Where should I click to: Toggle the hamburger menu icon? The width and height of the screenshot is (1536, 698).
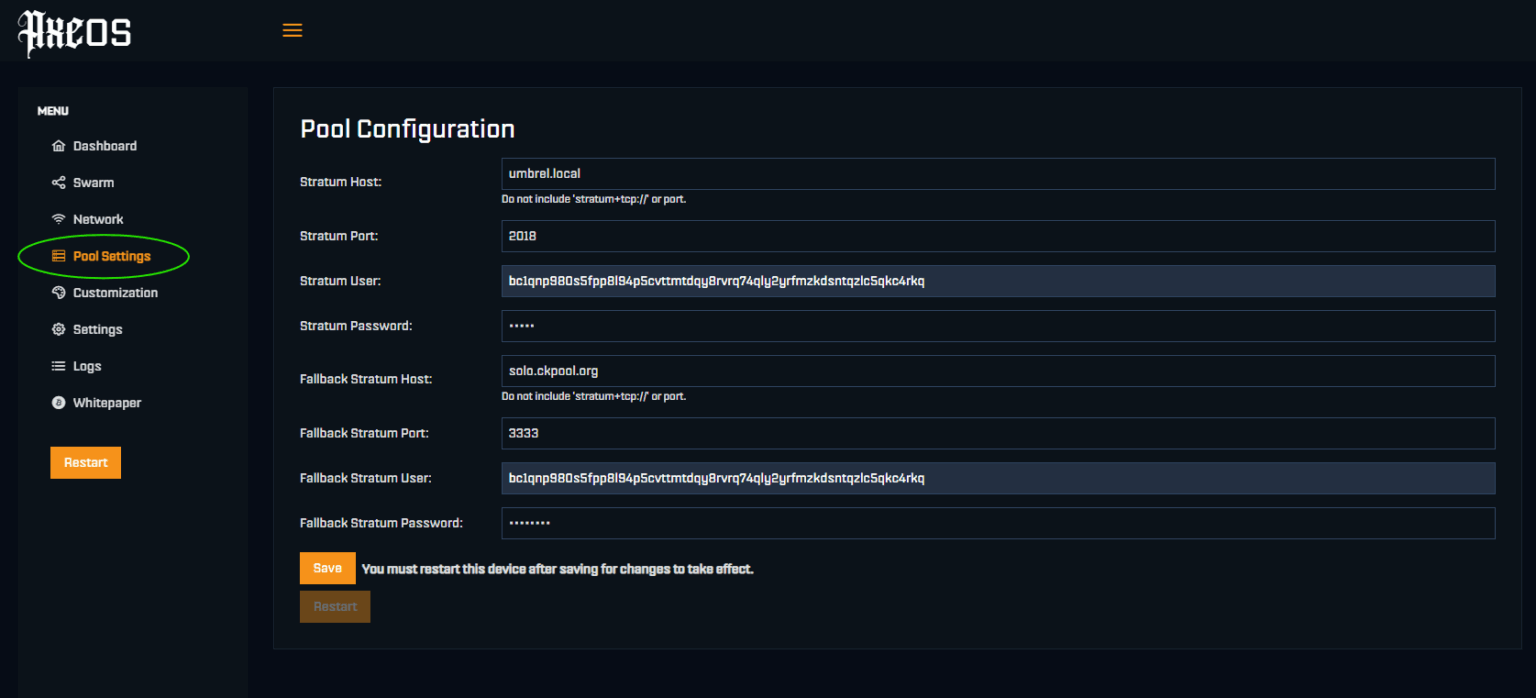[292, 31]
